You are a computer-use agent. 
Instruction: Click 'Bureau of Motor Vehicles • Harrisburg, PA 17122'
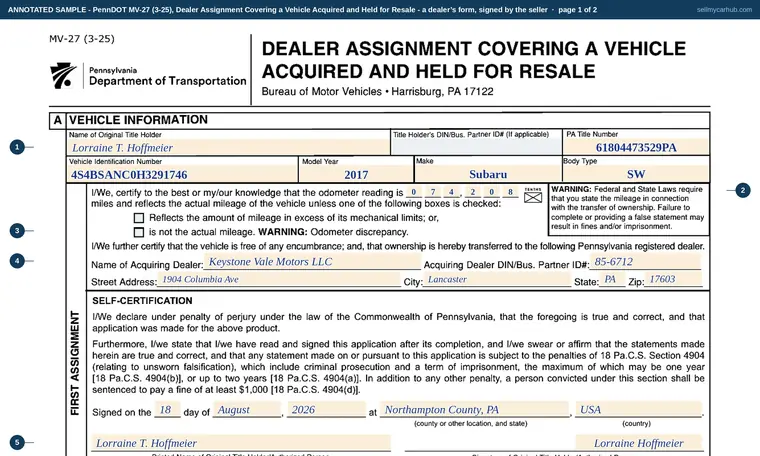click(378, 92)
